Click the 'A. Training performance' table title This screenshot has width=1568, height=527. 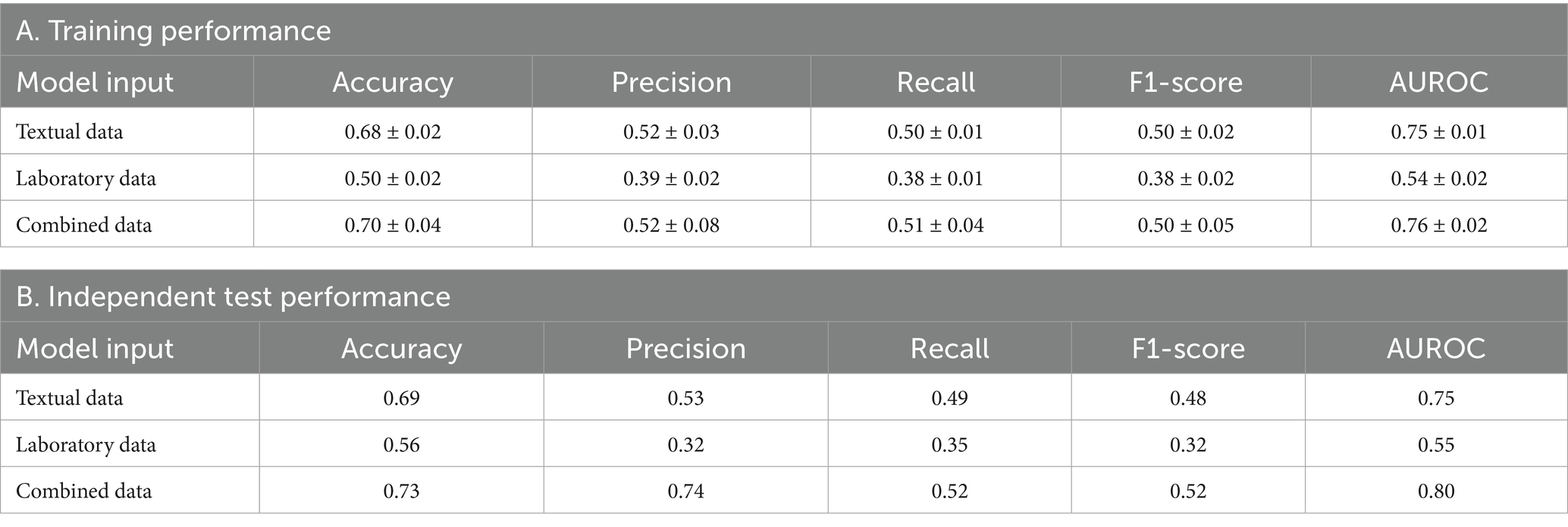[174, 31]
